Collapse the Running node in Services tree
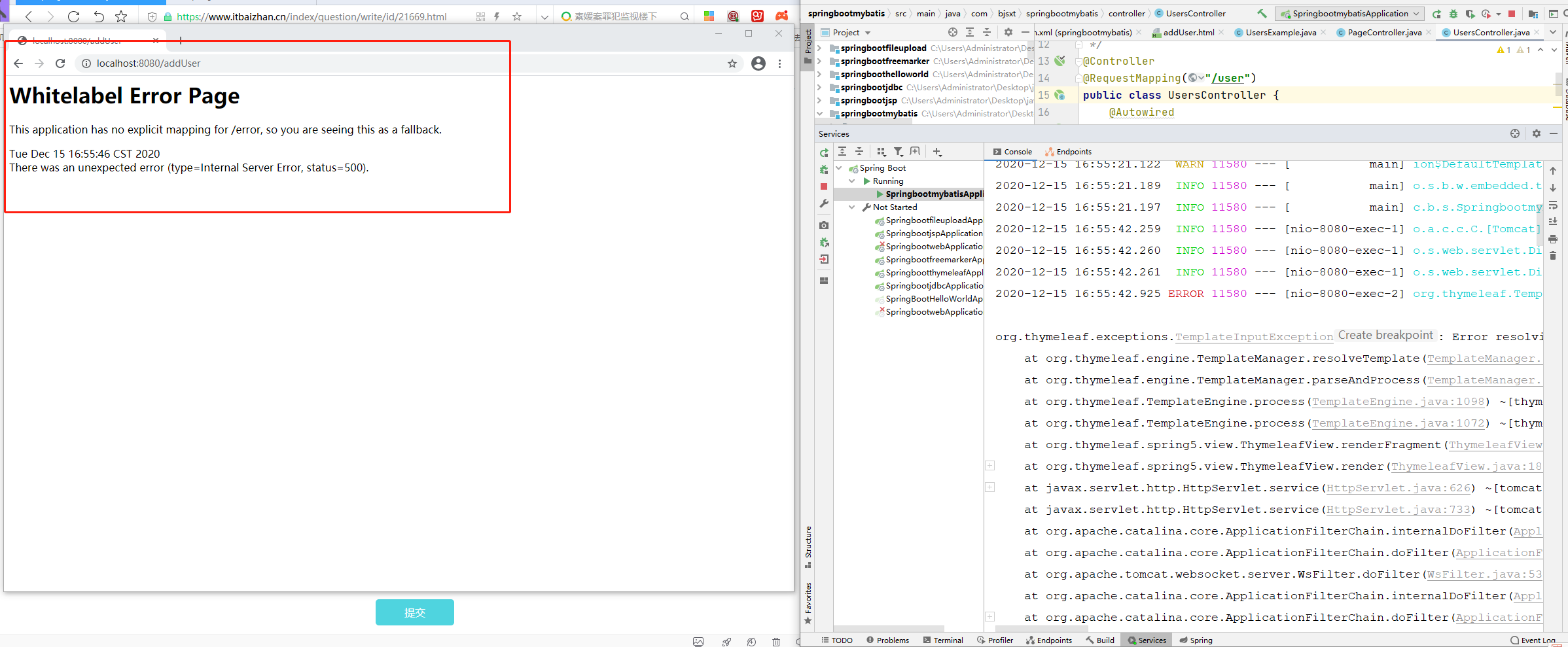This screenshot has width=1568, height=647. tap(852, 181)
